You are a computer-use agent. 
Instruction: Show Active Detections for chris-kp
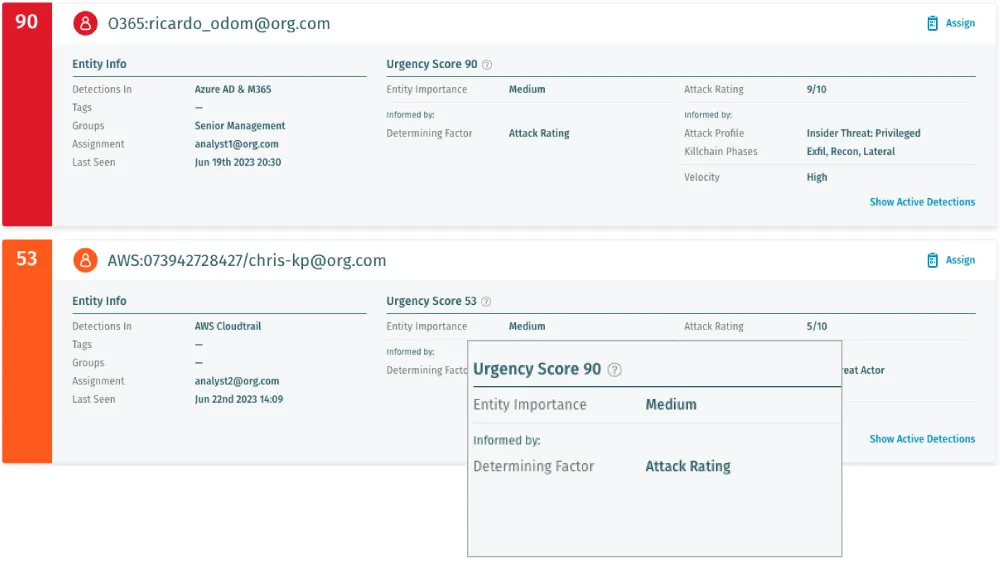tap(922, 438)
